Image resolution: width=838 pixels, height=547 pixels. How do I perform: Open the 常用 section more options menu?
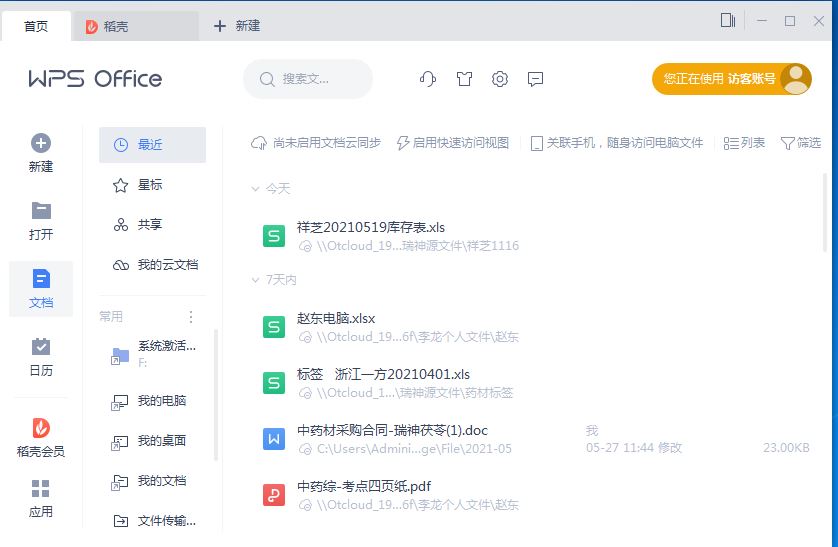coord(192,317)
